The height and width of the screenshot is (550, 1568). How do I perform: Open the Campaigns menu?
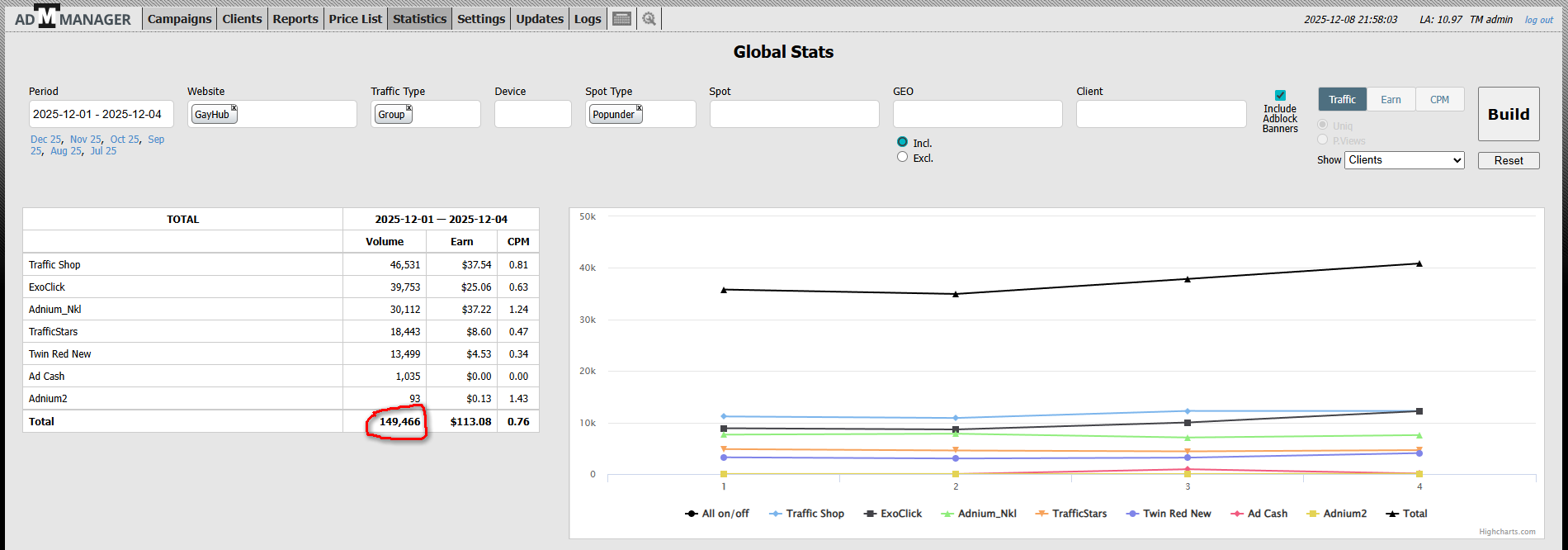click(x=179, y=19)
